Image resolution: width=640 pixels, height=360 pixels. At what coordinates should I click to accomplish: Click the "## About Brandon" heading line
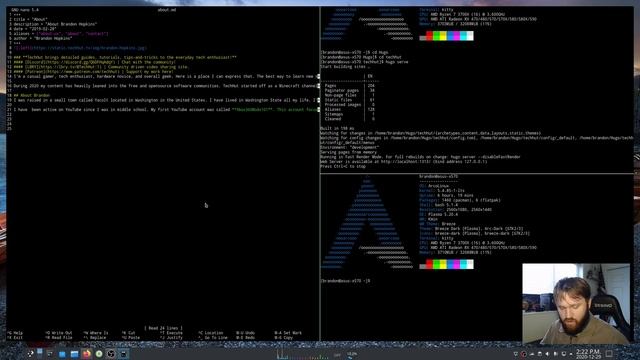31,95
